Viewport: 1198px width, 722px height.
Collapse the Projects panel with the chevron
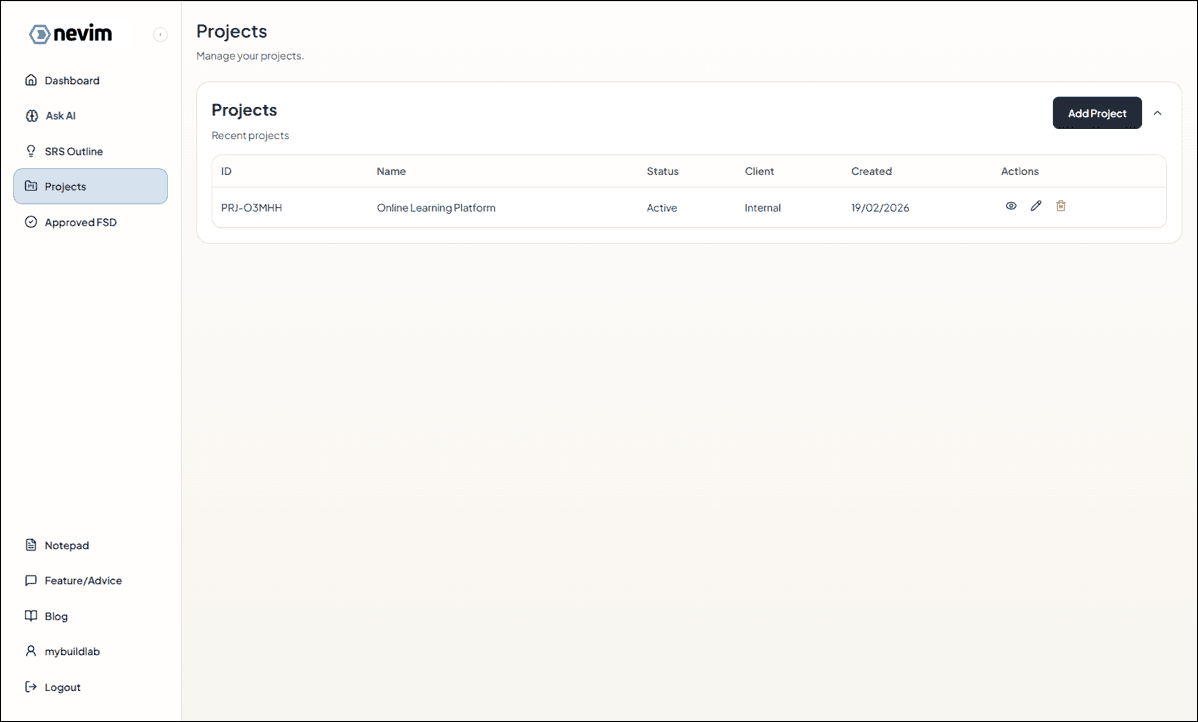(1158, 113)
